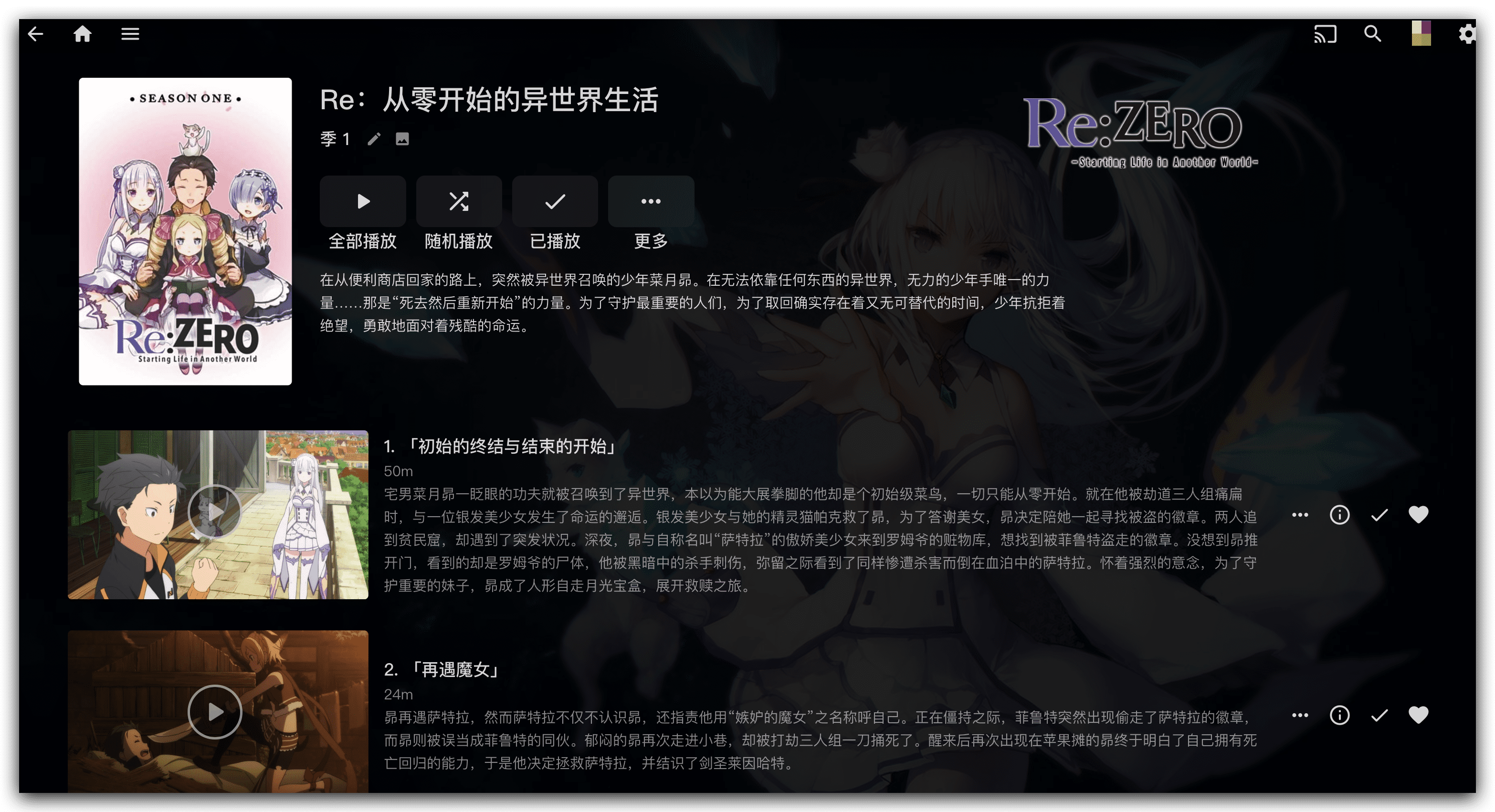The height and width of the screenshot is (812, 1495).
Task: Open episode 2 title 再遇魔女
Action: (442, 670)
